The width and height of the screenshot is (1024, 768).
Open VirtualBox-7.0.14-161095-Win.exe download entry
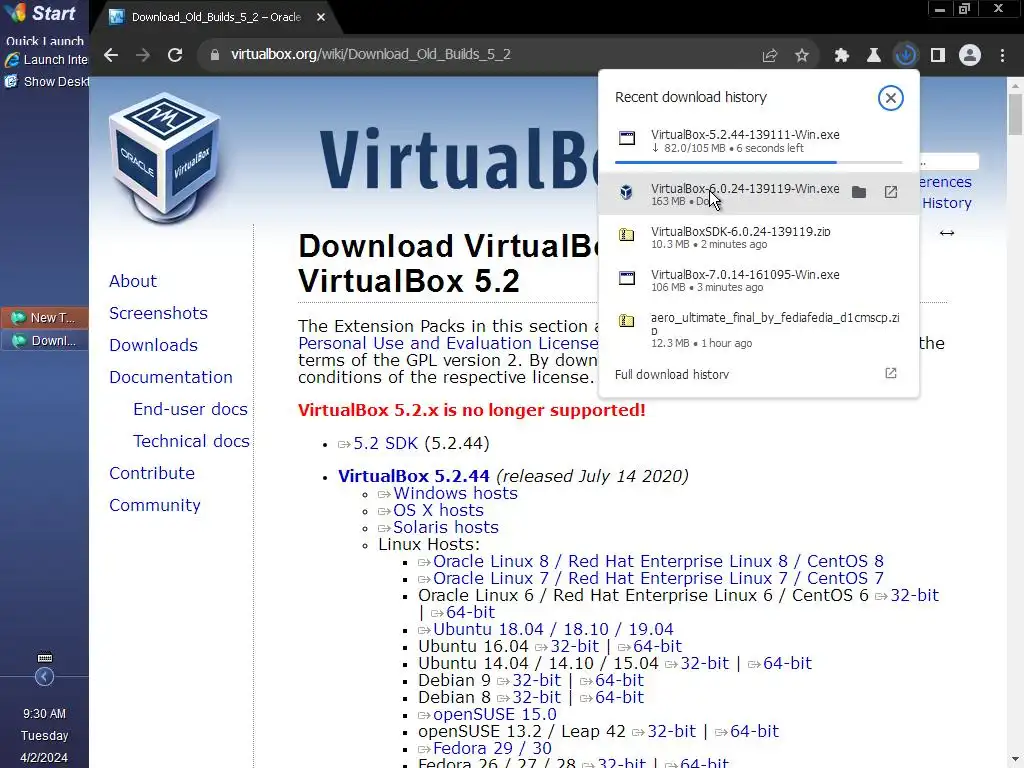click(x=758, y=280)
